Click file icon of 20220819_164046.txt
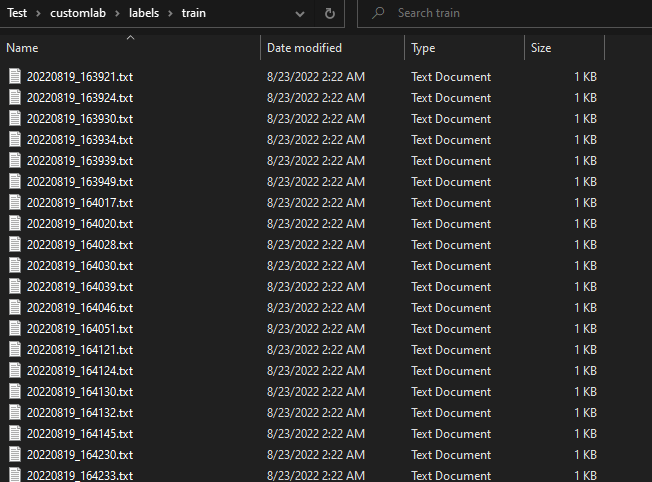Screen dimensions: 652x482 (15, 307)
